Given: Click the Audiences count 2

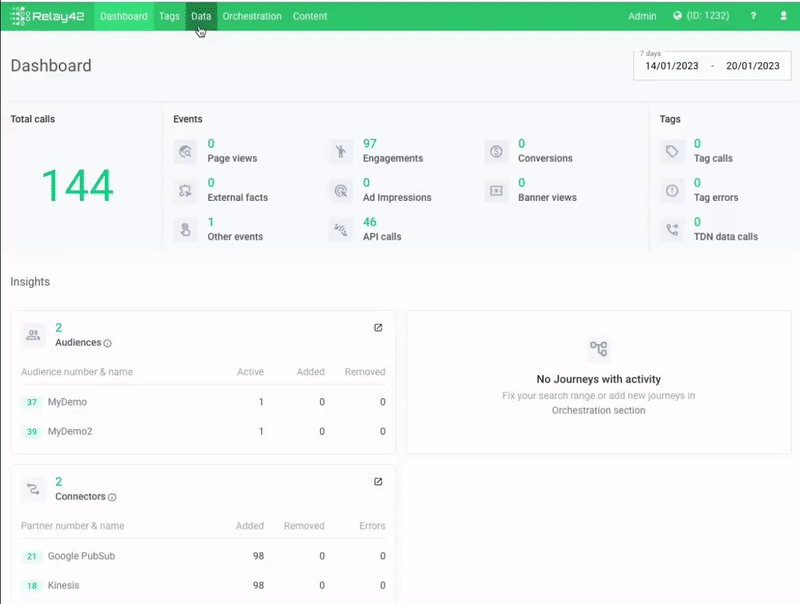Looking at the screenshot, I should click(59, 328).
